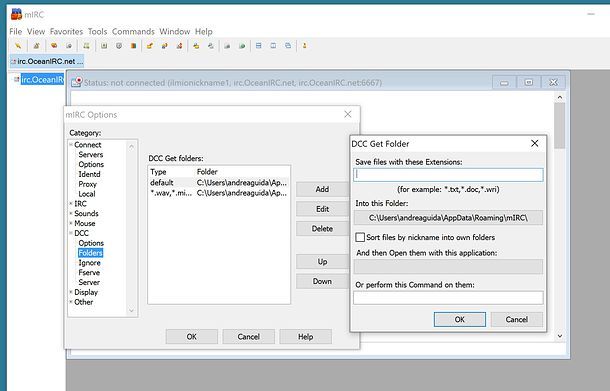610x391 pixels.
Task: Click the Cascade windows toolbar icon
Action: pos(288,46)
